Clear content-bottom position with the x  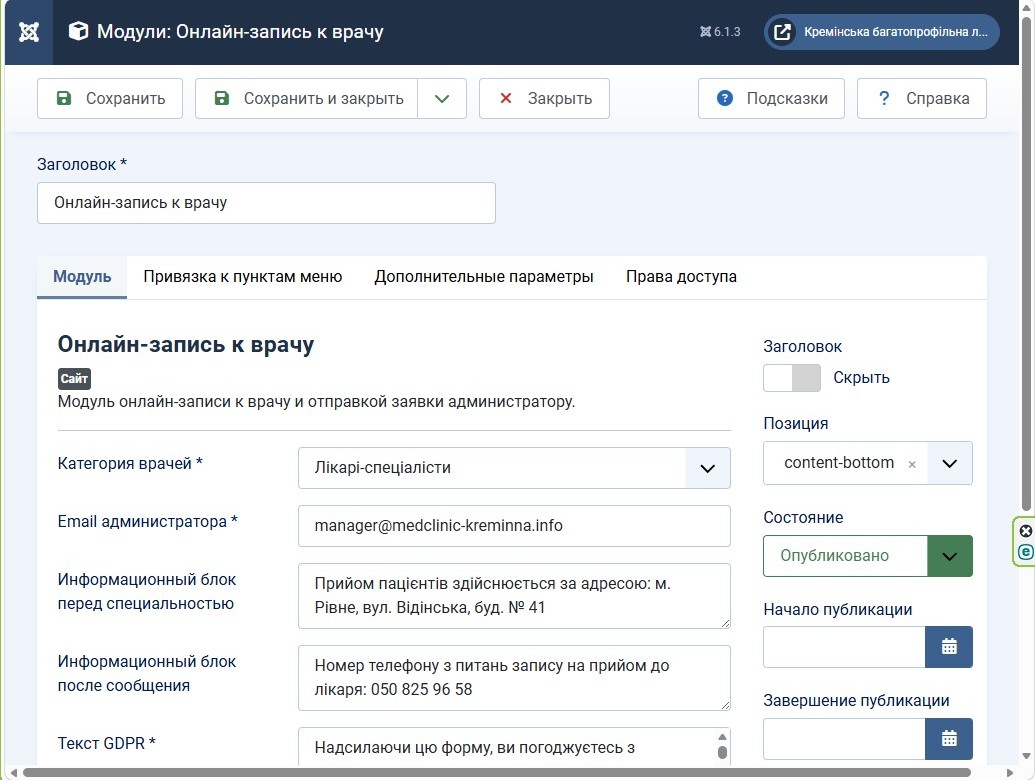coord(912,465)
